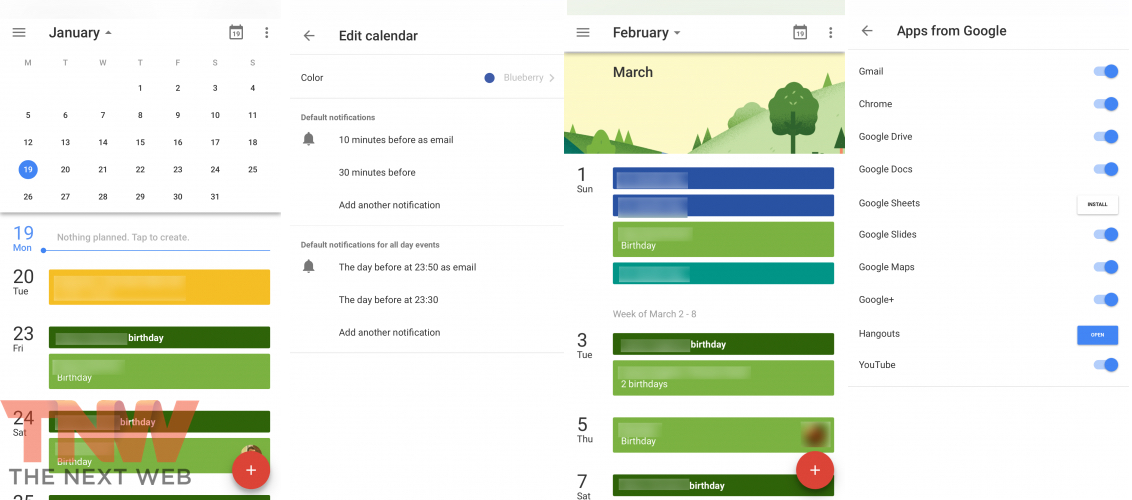This screenshot has height=500, width=1132.
Task: Open light green Birthday event on Friday 23
Action: (x=160, y=372)
